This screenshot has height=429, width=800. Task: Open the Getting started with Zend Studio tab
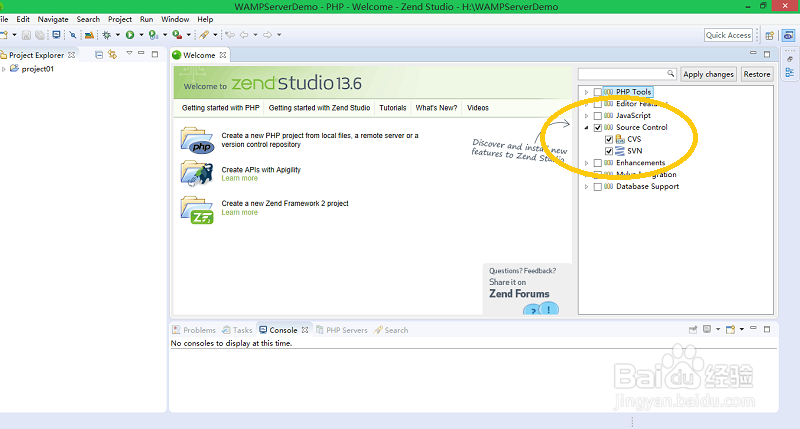point(319,108)
